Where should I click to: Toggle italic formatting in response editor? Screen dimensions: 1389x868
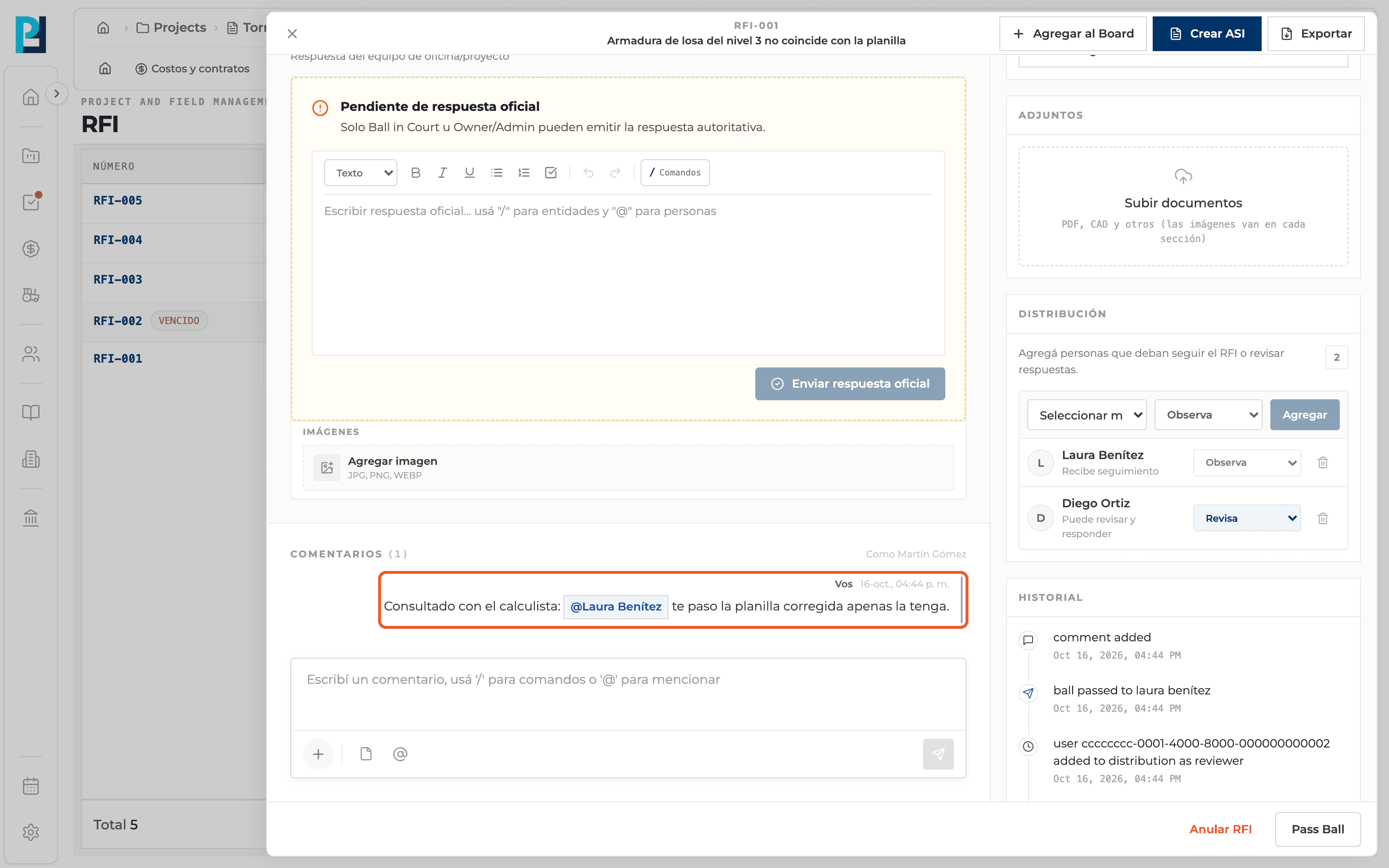pyautogui.click(x=443, y=173)
